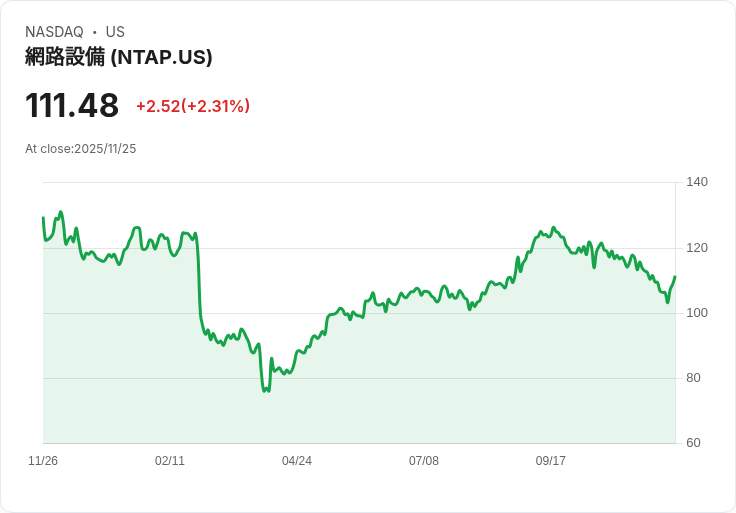Click the 02/11 date on the x-axis
The image size is (736, 513).
click(x=170, y=461)
